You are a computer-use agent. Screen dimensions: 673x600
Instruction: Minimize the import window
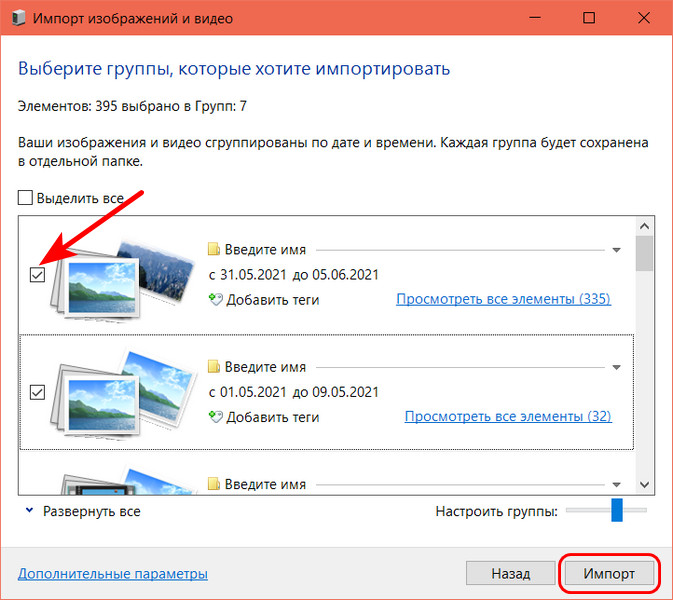coord(535,18)
